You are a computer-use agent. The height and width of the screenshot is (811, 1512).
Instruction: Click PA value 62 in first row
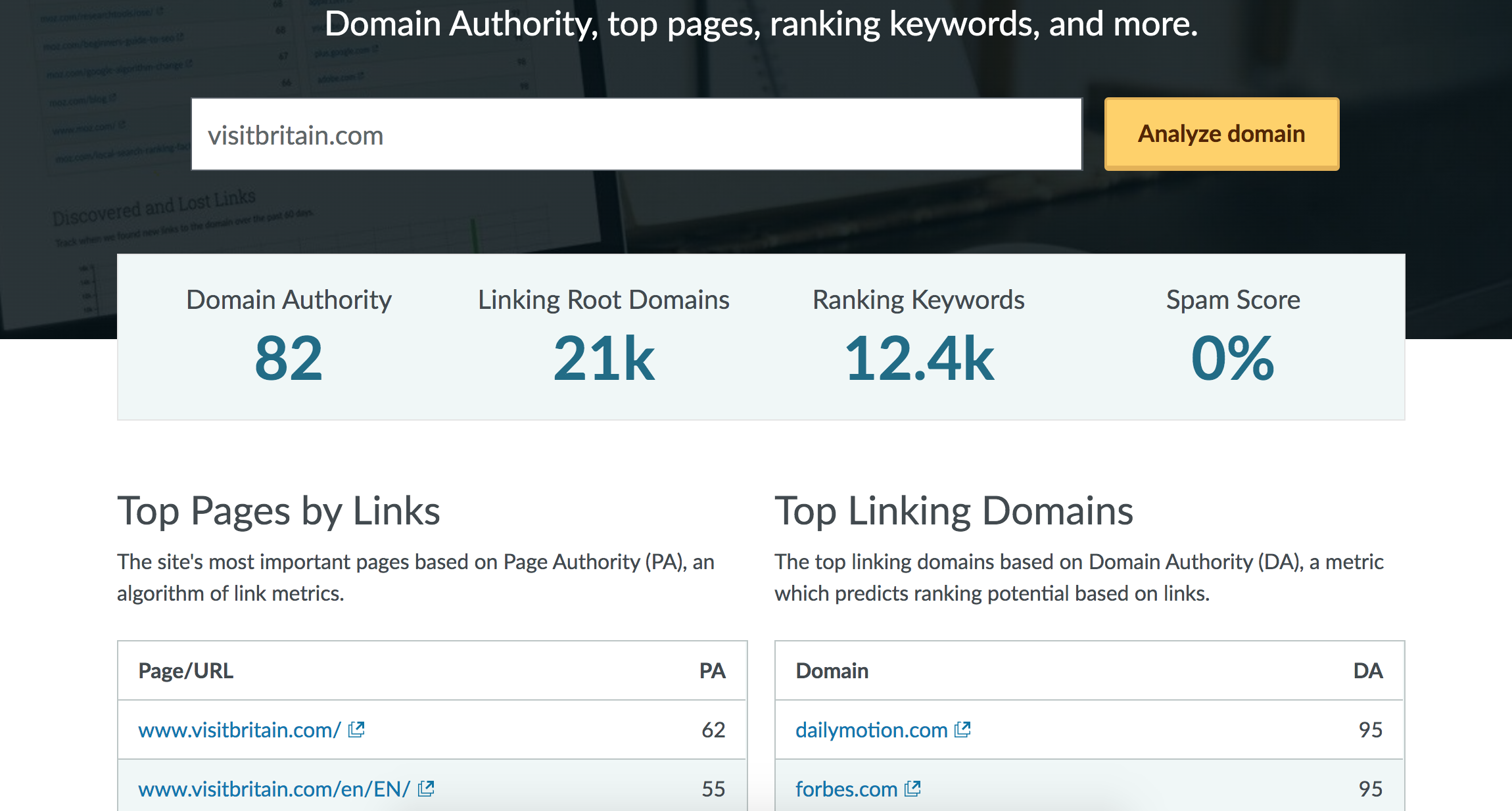[x=713, y=730]
